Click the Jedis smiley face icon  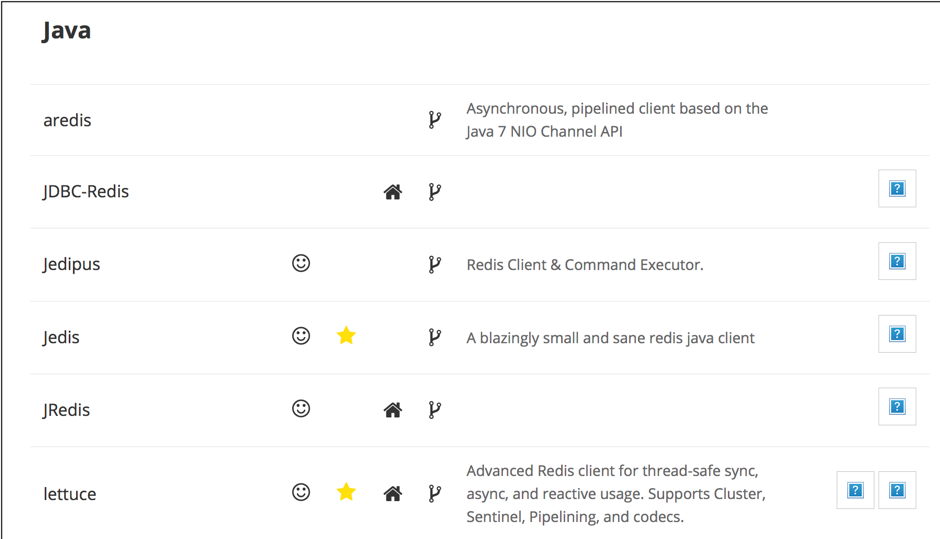point(301,336)
